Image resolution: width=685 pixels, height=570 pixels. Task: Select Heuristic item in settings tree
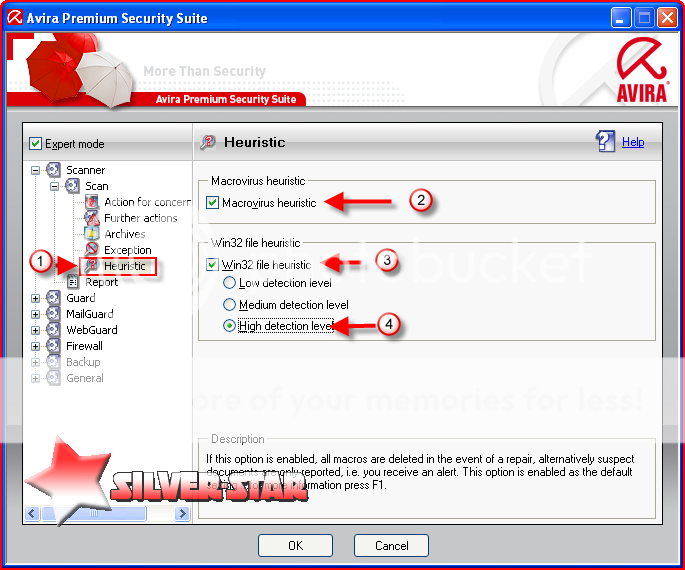125,266
